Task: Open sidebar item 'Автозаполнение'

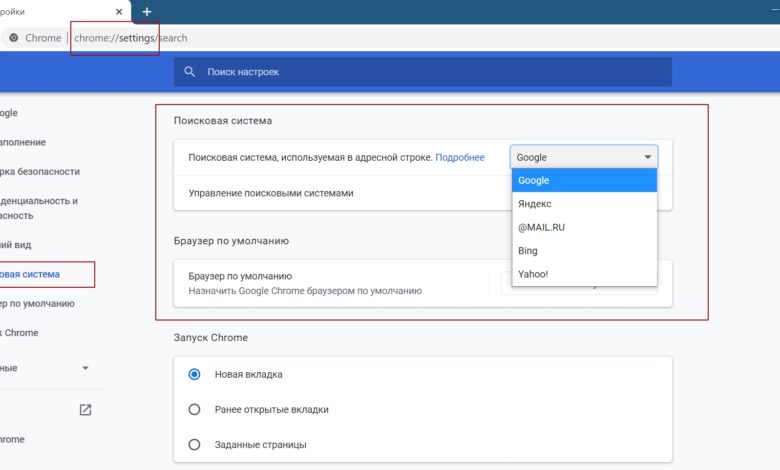Action: (23, 142)
